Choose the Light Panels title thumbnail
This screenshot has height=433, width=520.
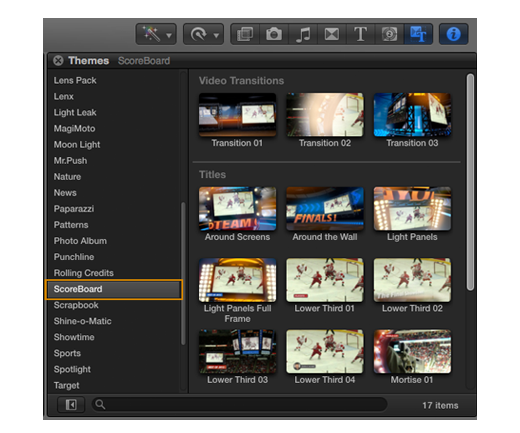412,208
